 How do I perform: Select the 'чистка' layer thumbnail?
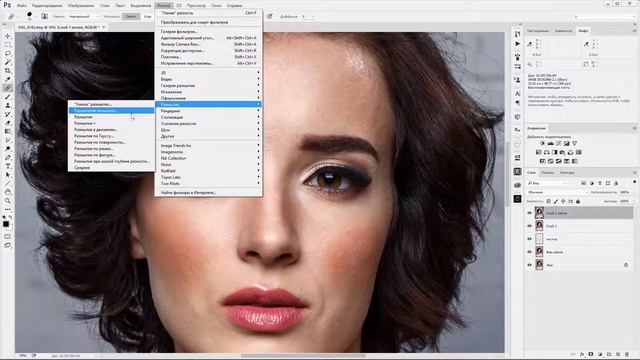[539, 239]
